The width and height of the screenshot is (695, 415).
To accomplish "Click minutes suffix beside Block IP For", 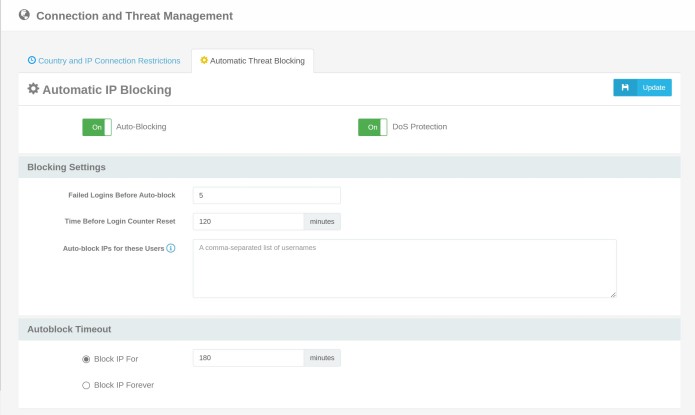I will click(x=322, y=357).
